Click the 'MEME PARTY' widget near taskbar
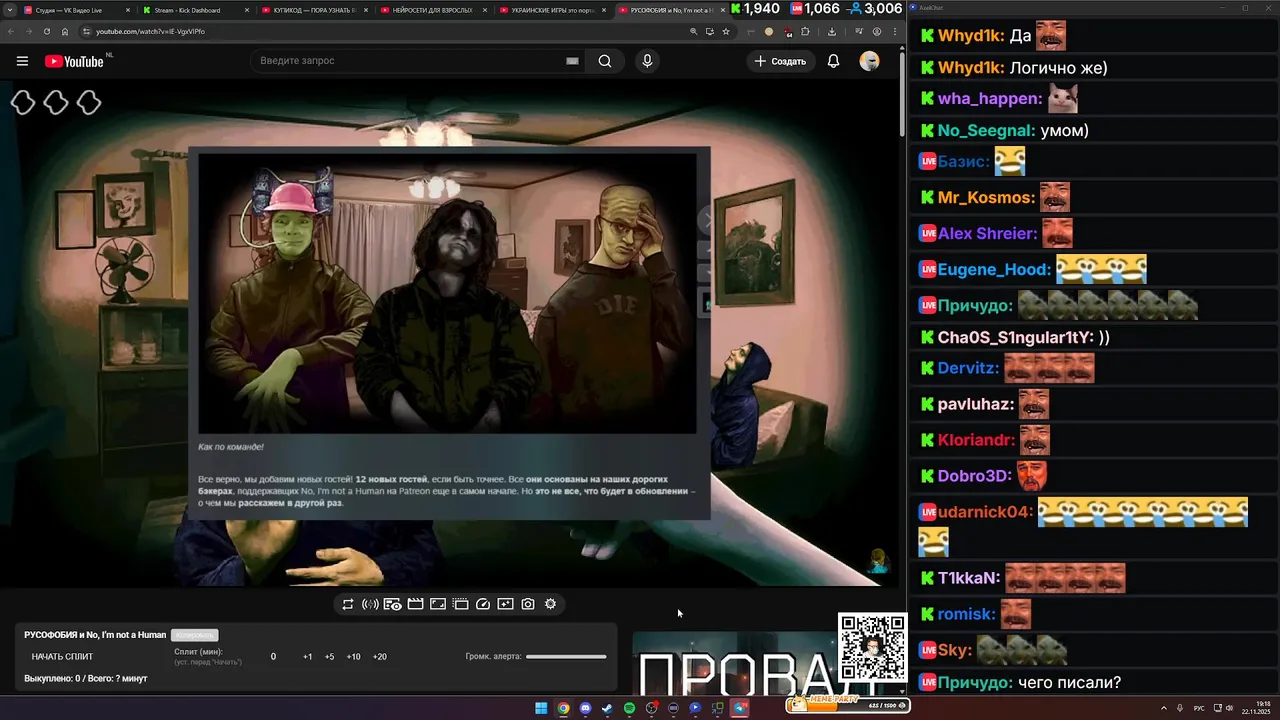The image size is (1280, 720). (847, 704)
